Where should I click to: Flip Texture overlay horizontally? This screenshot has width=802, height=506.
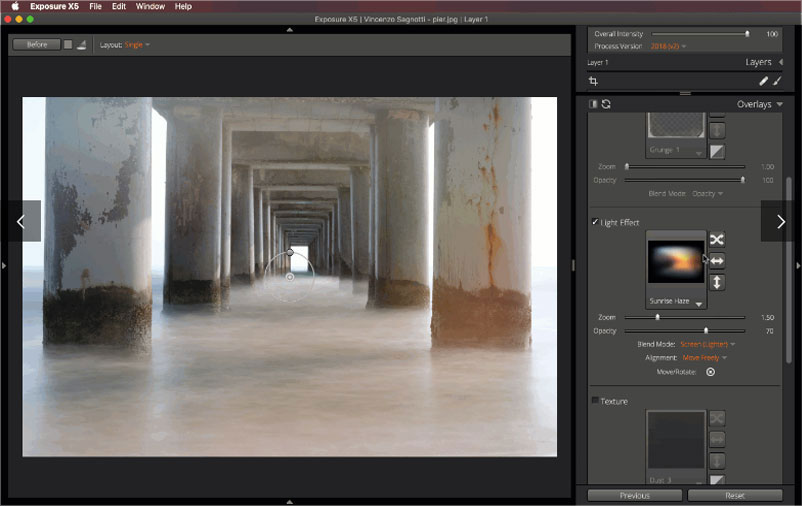click(717, 439)
